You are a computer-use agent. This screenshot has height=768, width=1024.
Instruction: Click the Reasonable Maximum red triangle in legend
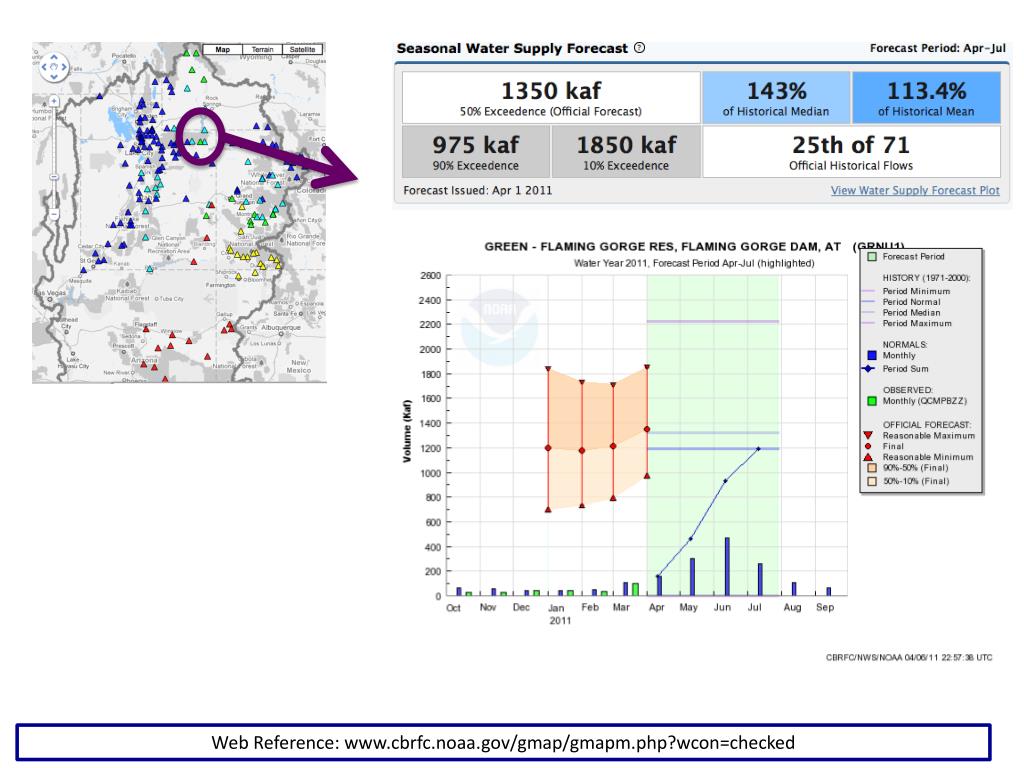pos(867,435)
